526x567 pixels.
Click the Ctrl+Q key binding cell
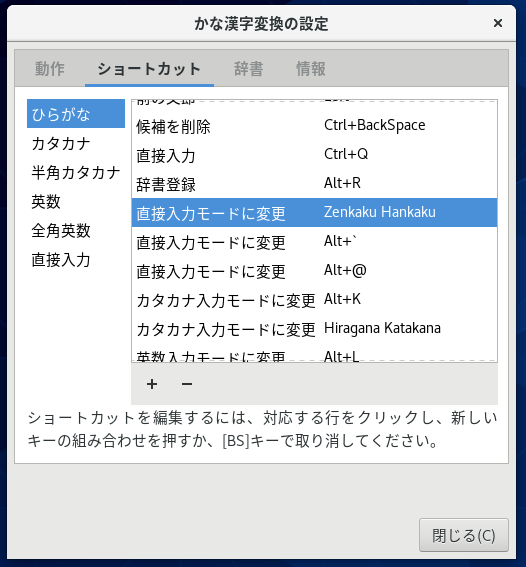pyautogui.click(x=346, y=154)
